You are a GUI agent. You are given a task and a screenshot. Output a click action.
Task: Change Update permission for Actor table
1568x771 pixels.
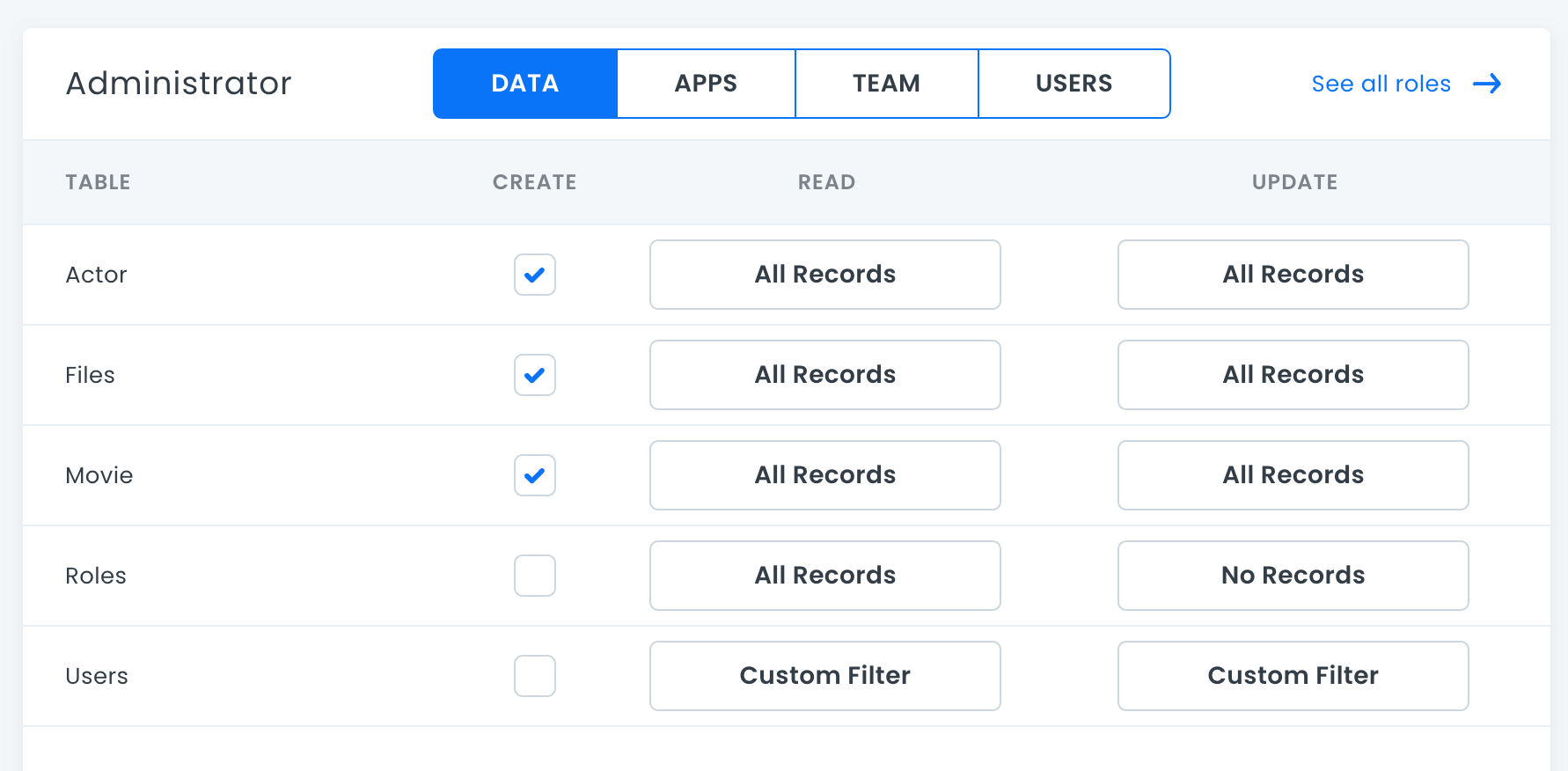(x=1293, y=275)
